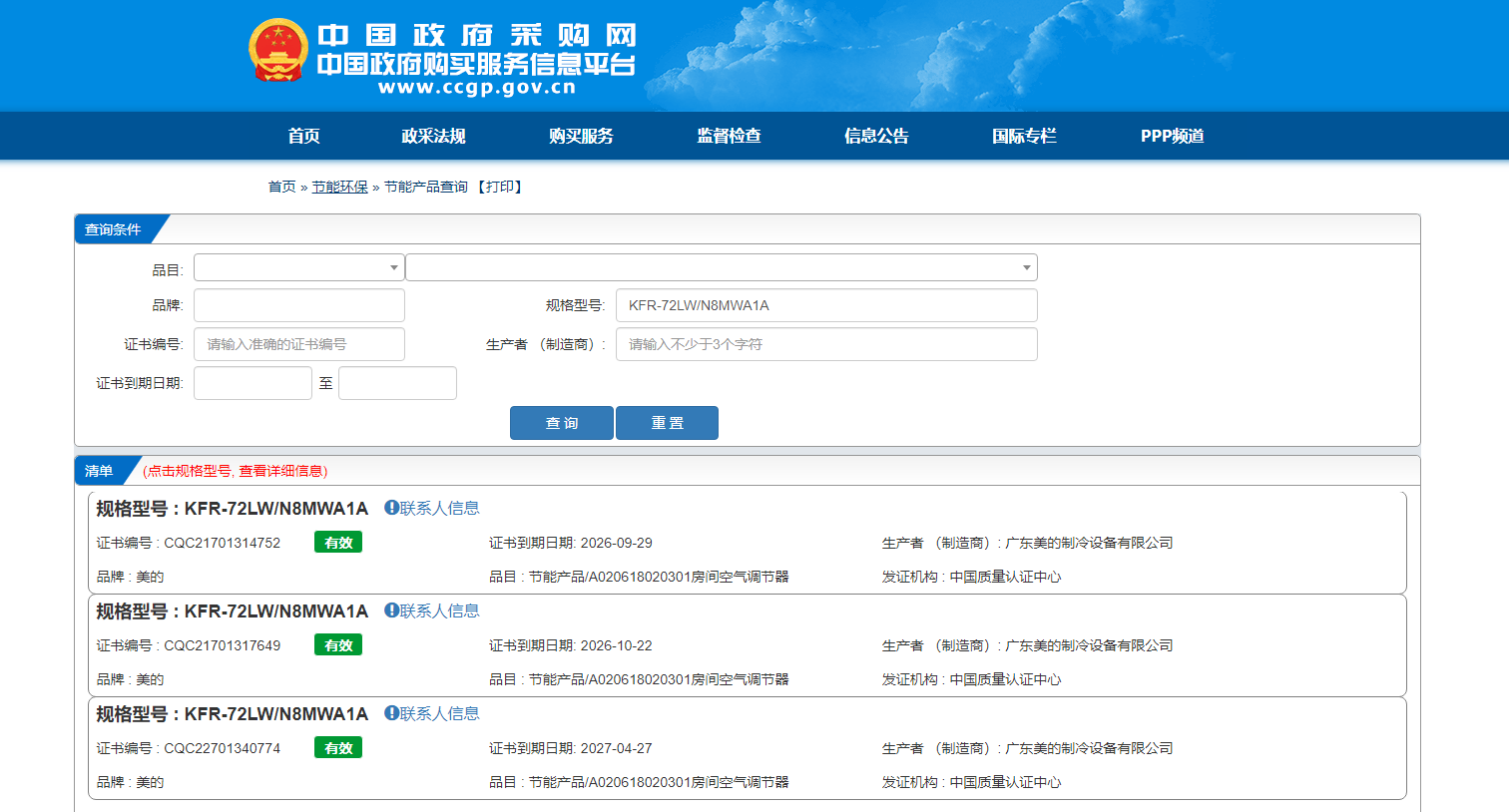Open 联系人信息 for certificate CQC22701340774
The height and width of the screenshot is (812, 1509).
coord(440,713)
